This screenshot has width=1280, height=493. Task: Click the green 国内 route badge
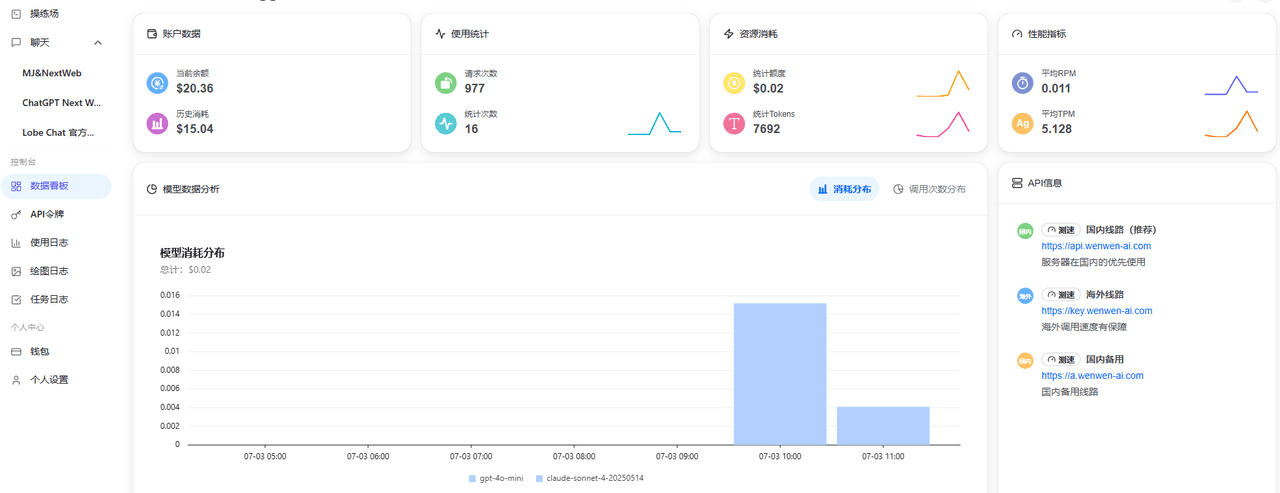(x=1025, y=231)
